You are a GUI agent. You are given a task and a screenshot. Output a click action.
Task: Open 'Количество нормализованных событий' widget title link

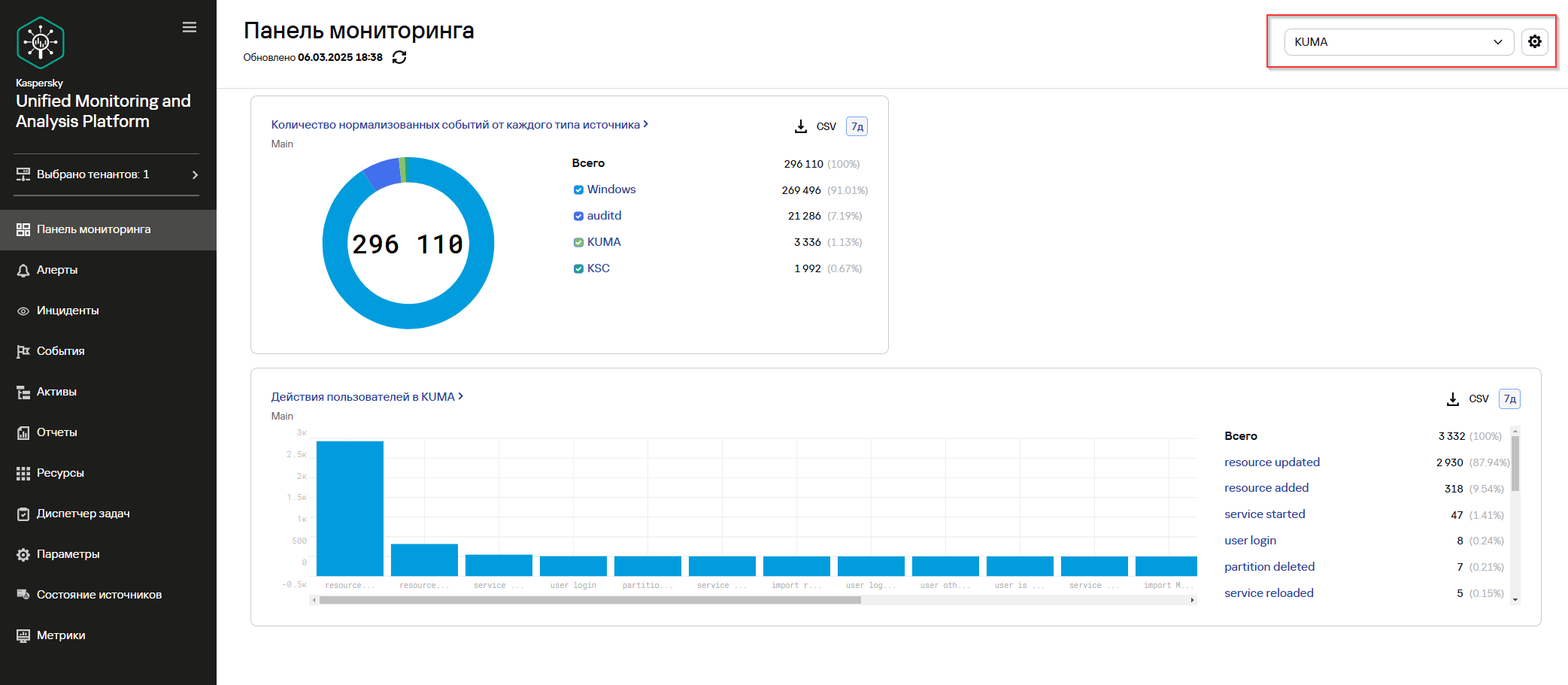459,125
